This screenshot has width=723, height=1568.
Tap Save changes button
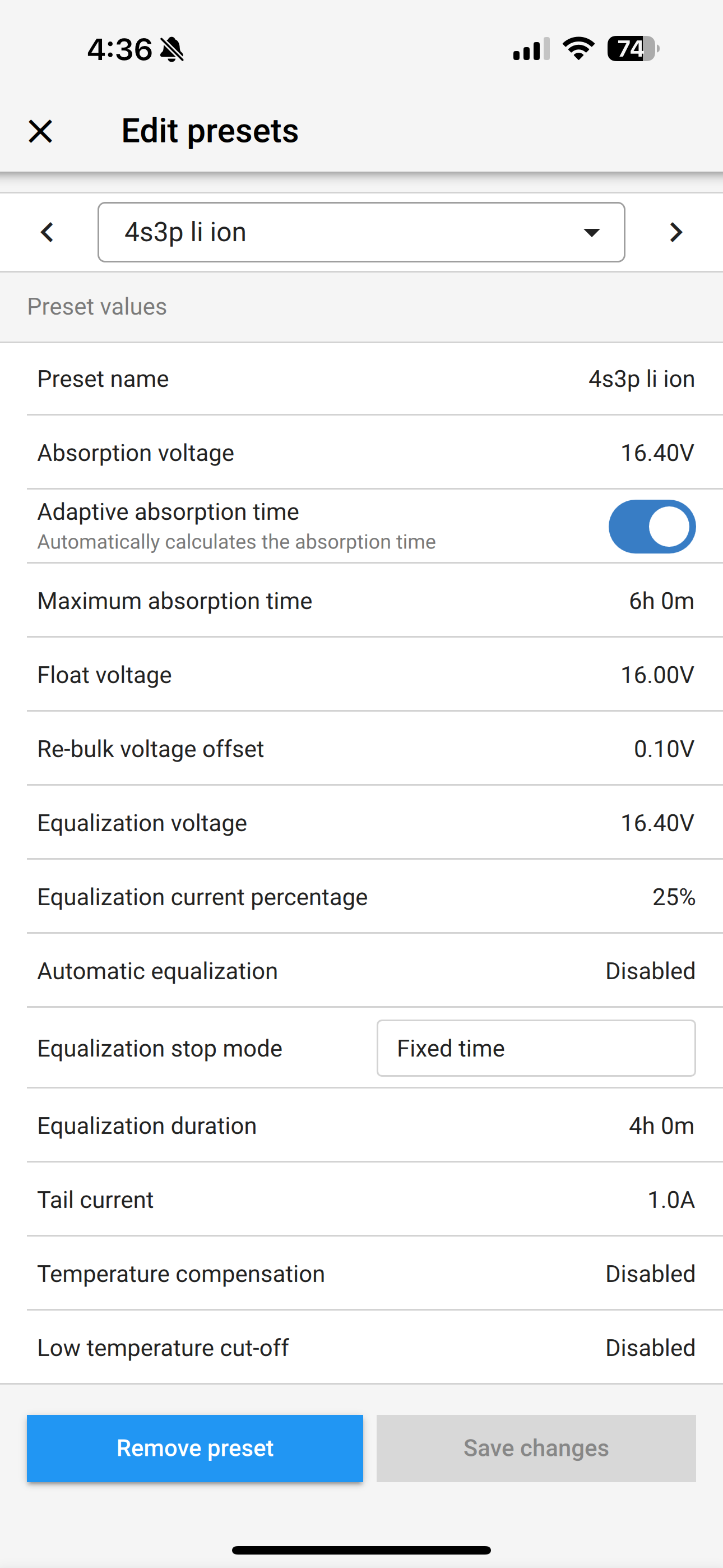click(536, 1448)
